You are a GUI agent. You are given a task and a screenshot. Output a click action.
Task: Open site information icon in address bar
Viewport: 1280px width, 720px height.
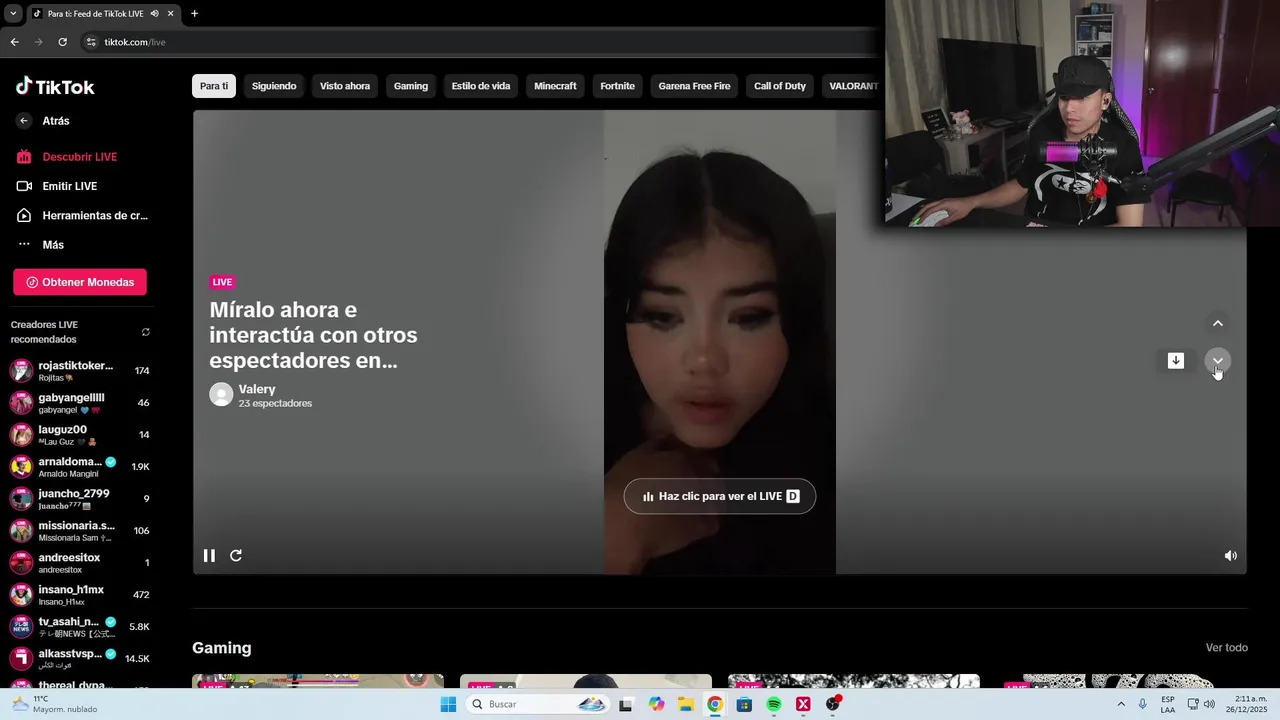click(91, 42)
